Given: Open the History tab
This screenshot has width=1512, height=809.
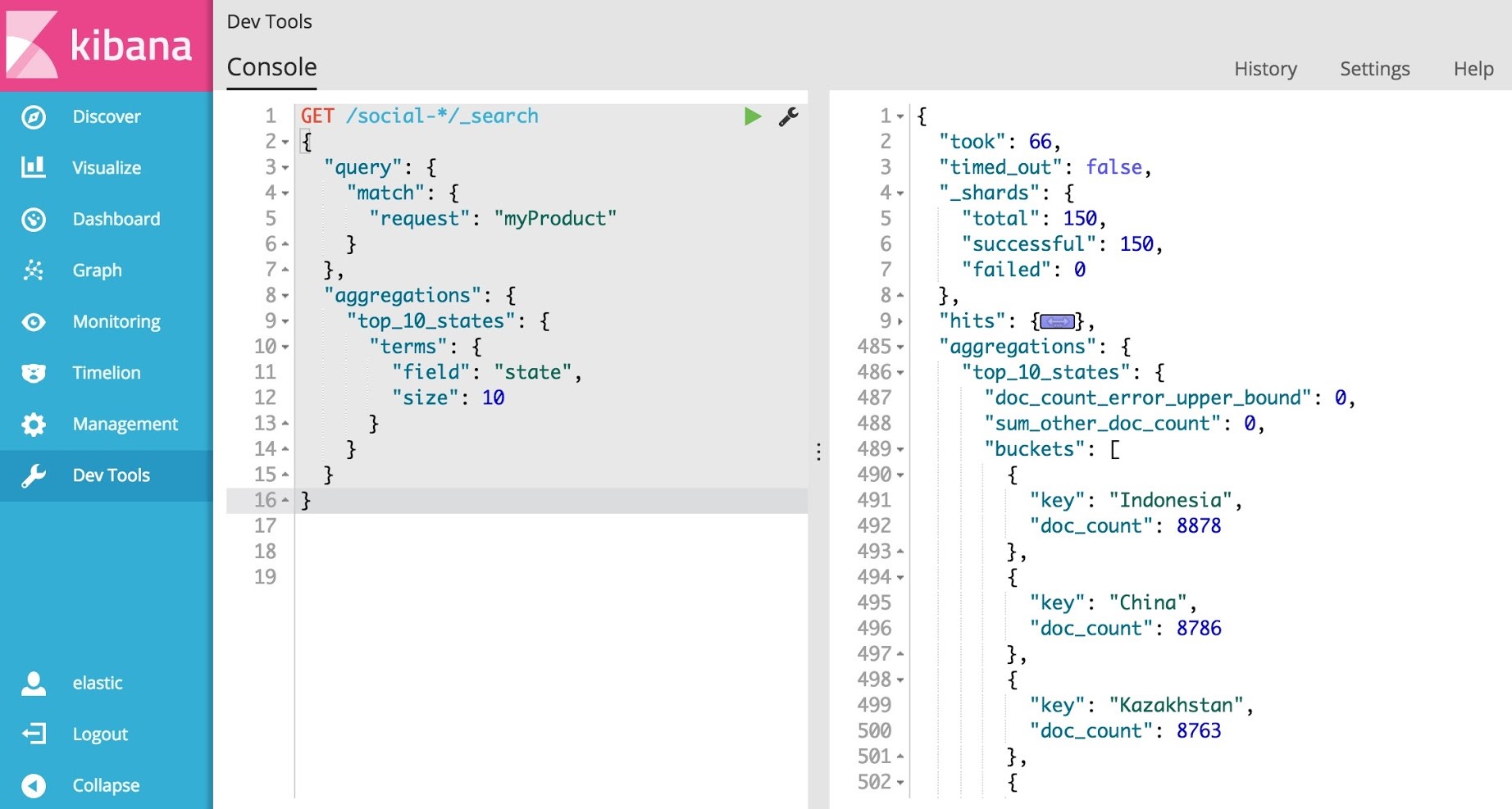Looking at the screenshot, I should coord(1265,69).
